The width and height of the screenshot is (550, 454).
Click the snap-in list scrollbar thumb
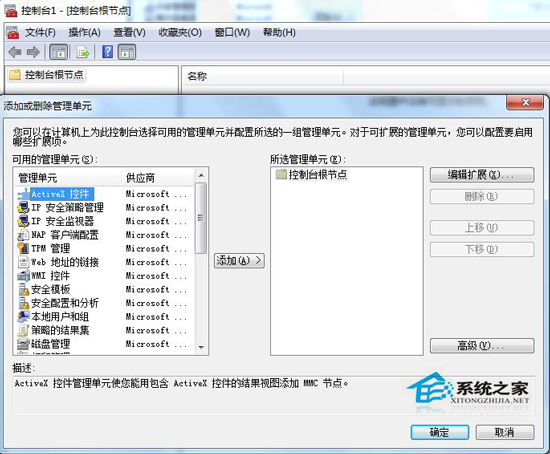[x=201, y=218]
